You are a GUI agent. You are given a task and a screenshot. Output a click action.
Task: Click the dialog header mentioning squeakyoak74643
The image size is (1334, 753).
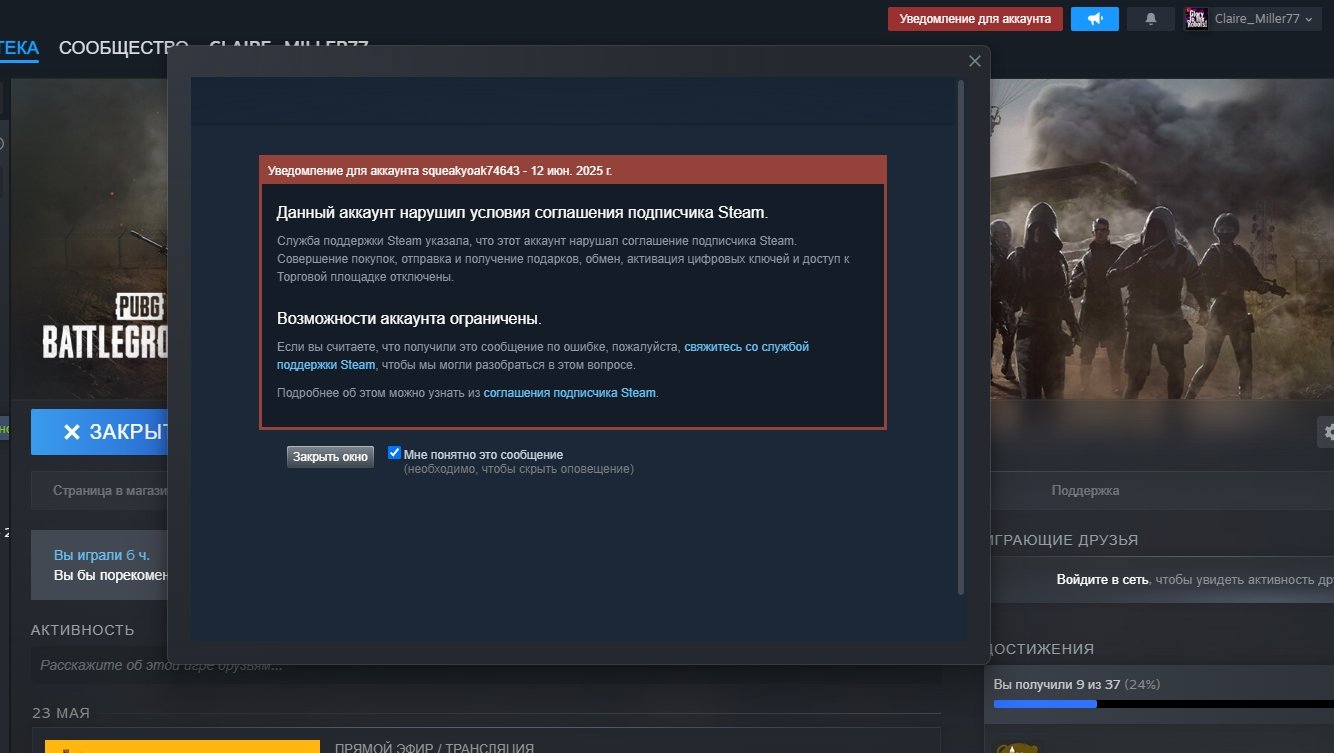click(573, 170)
